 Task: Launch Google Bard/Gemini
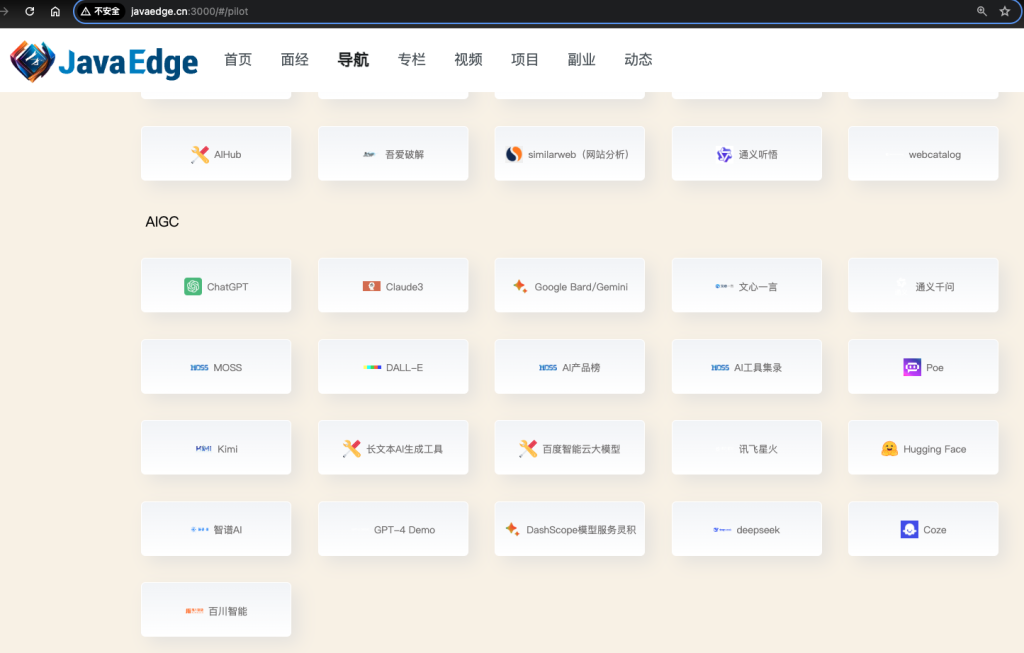[569, 285]
